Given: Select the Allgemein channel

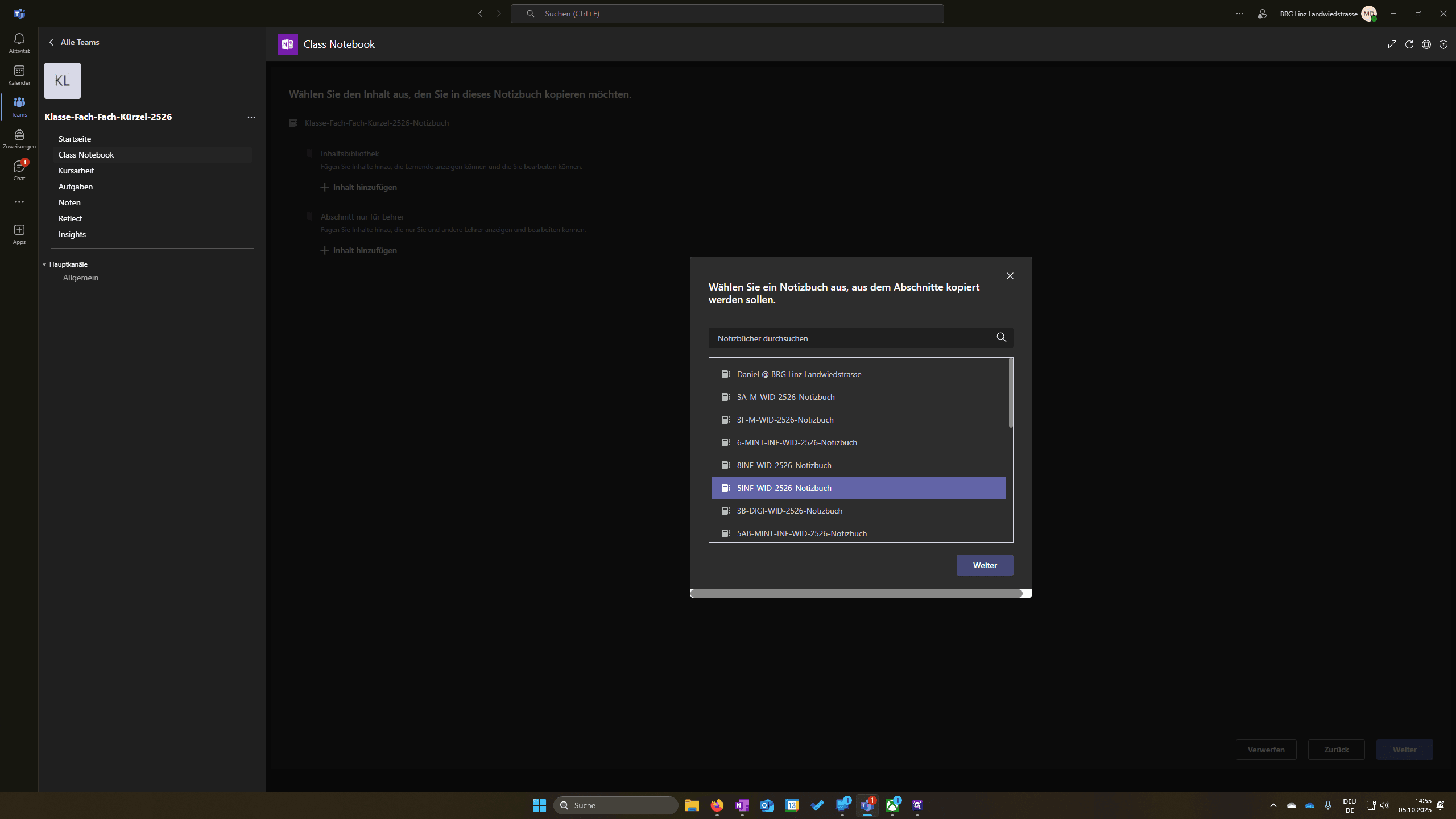Looking at the screenshot, I should tap(80, 278).
